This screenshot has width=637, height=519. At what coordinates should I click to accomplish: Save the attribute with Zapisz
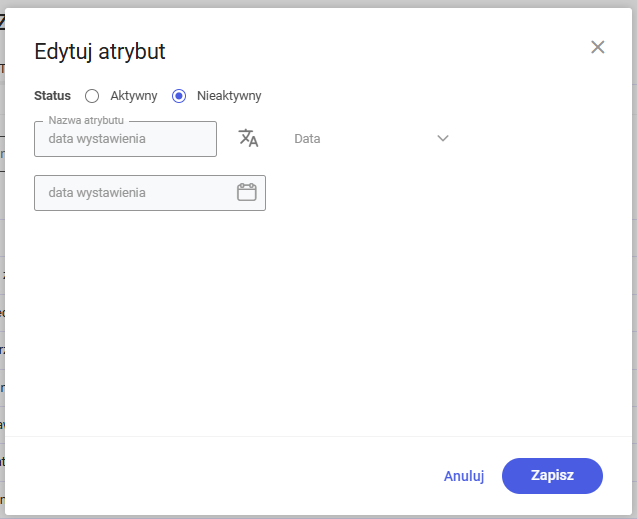552,476
